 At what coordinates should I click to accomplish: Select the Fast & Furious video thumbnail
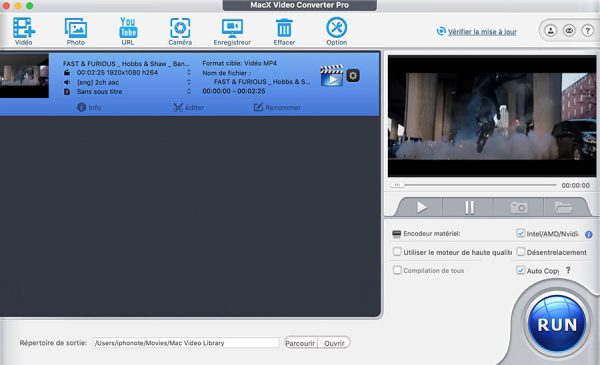click(24, 76)
